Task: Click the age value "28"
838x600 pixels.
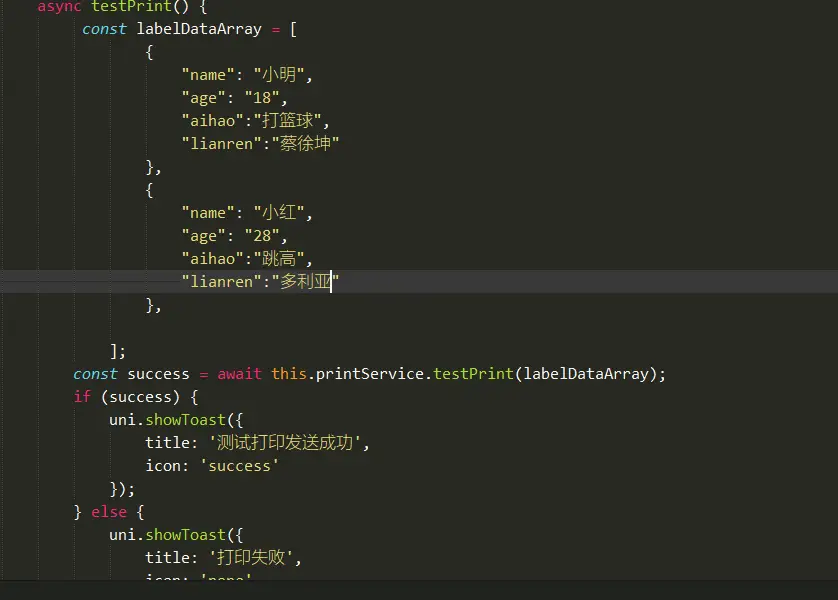Action: point(270,236)
